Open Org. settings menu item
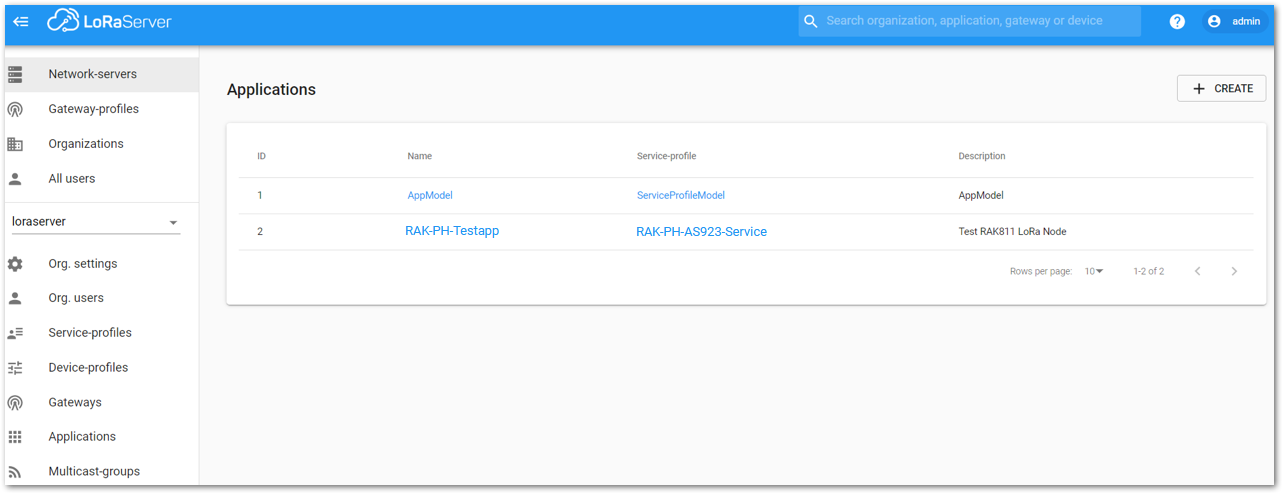 pyautogui.click(x=102, y=264)
